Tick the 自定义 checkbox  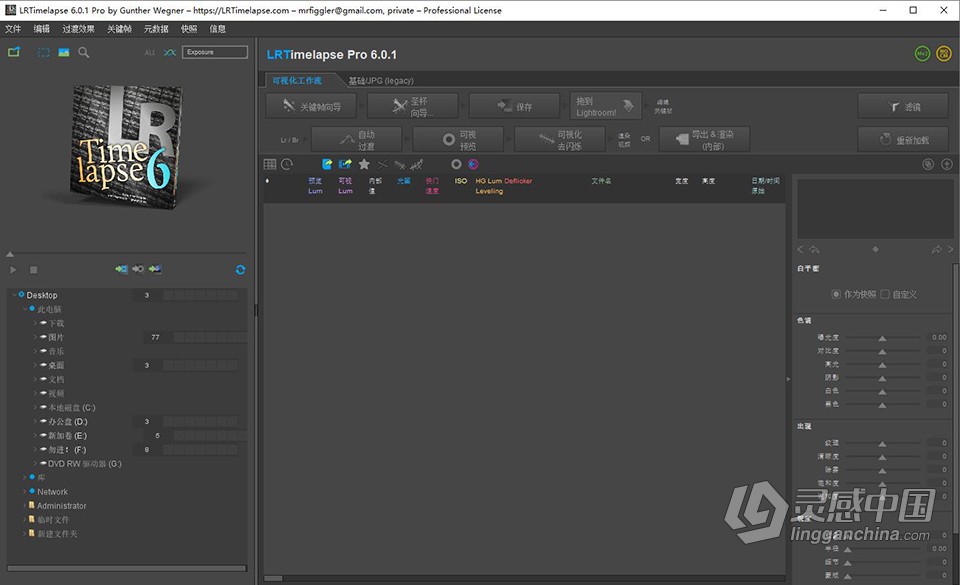click(885, 294)
